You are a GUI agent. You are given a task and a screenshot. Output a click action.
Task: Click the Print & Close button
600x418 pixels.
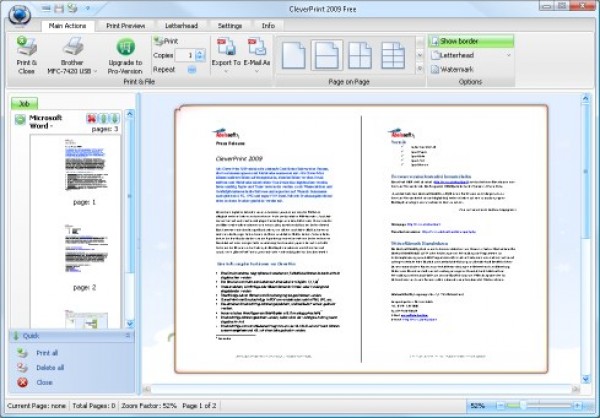tap(26, 55)
